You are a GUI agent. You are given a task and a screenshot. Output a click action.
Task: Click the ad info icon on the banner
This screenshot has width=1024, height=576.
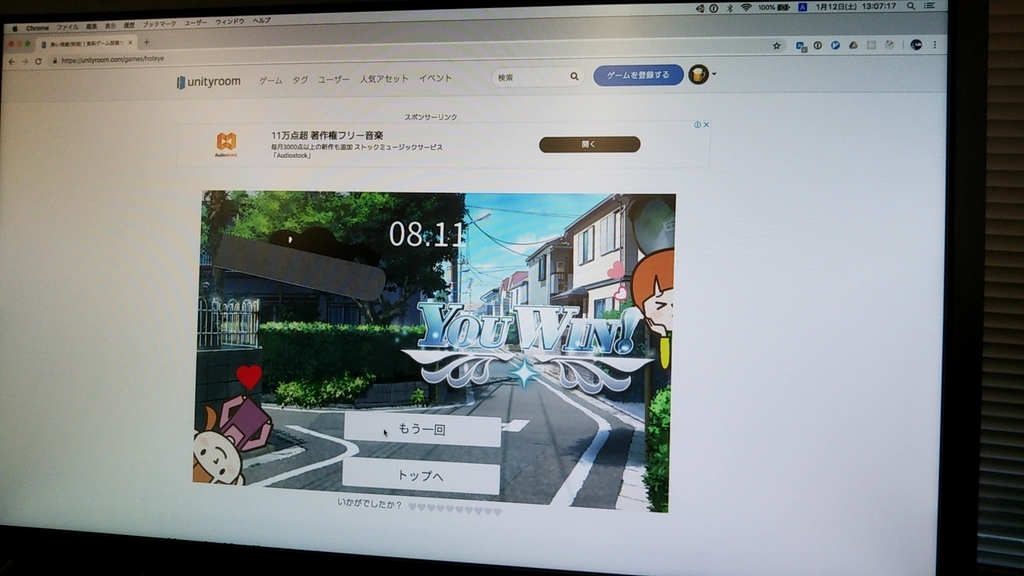point(697,125)
